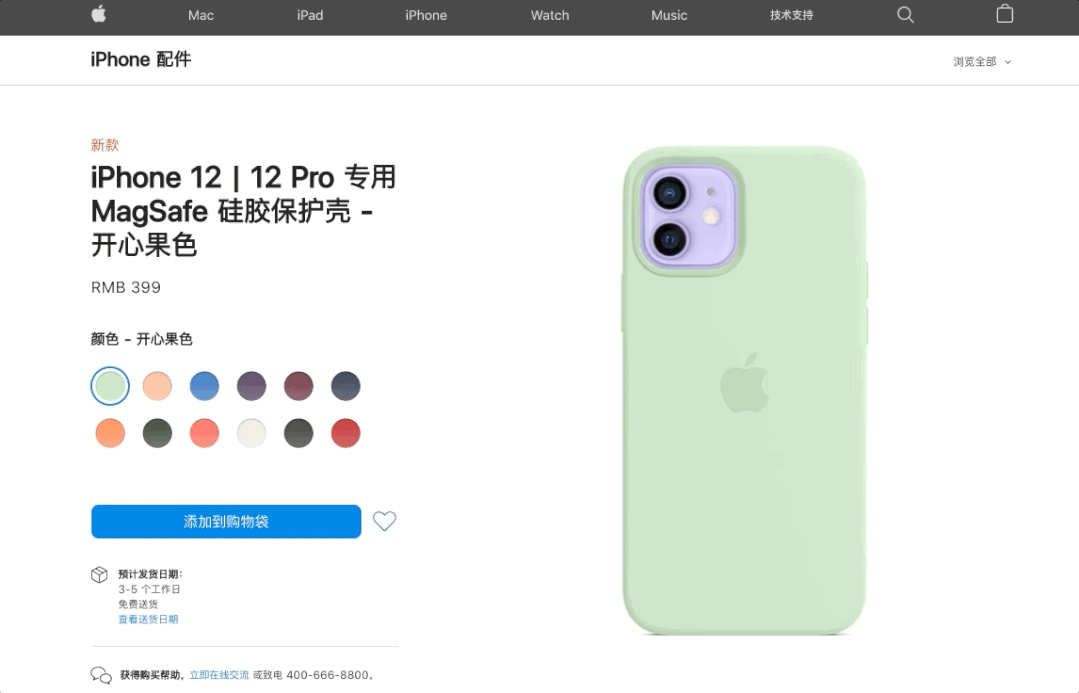The image size is (1079, 693).
Task: Expand the 浏览全部 dropdown
Action: click(982, 62)
